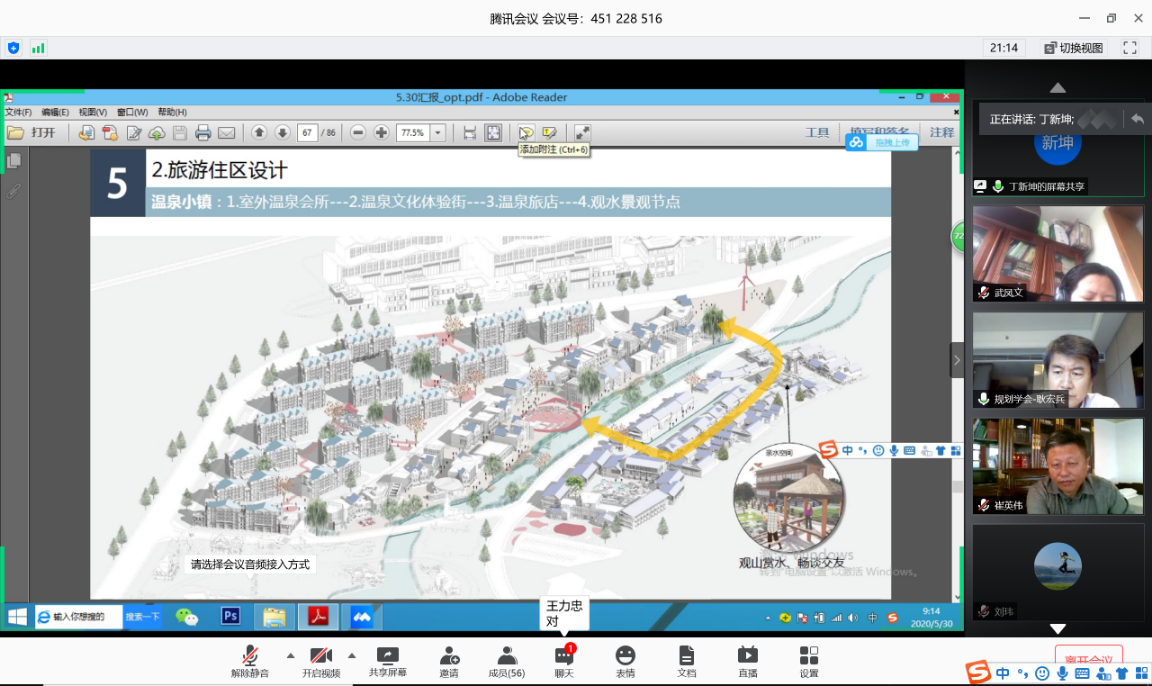
Task: Open the 邀请 invite icon
Action: (x=449, y=656)
